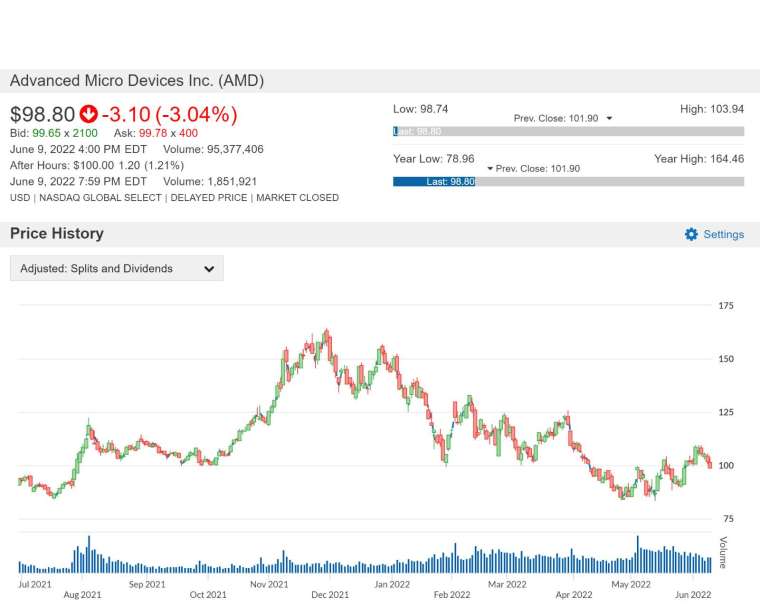Click the June 9, 2022 4:00 PM EDT timestamp
The width and height of the screenshot is (760, 616).
78,149
